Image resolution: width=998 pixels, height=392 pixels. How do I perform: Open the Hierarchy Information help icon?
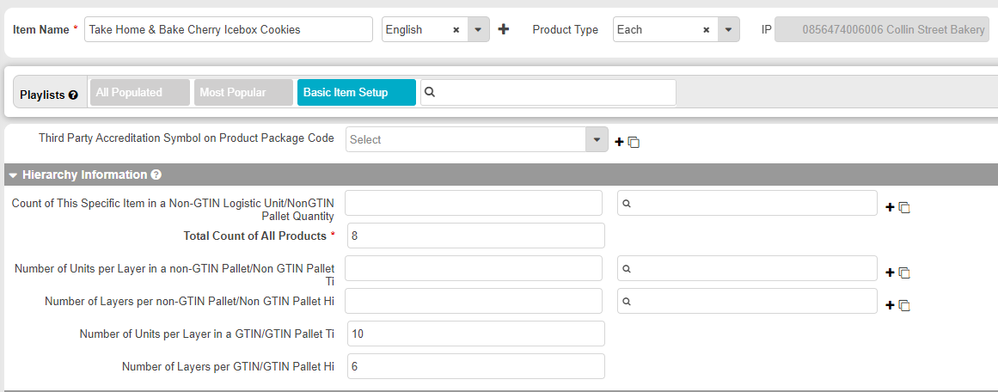[156, 174]
